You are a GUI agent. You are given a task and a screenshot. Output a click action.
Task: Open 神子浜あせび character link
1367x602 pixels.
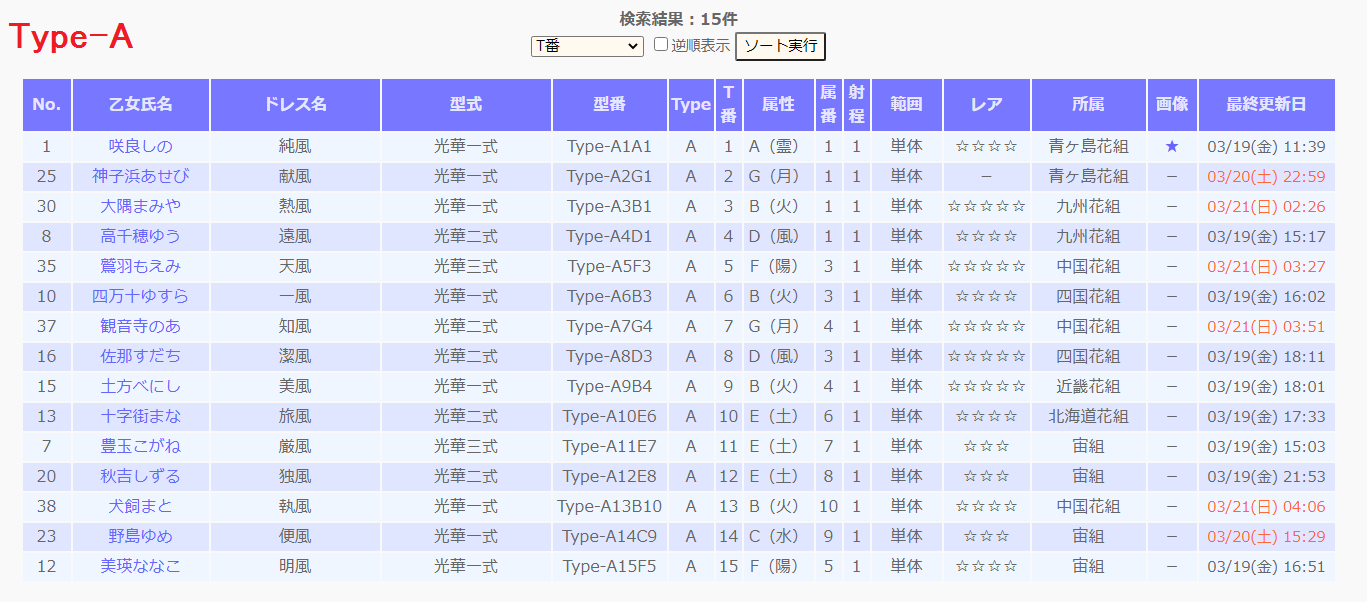[141, 177]
